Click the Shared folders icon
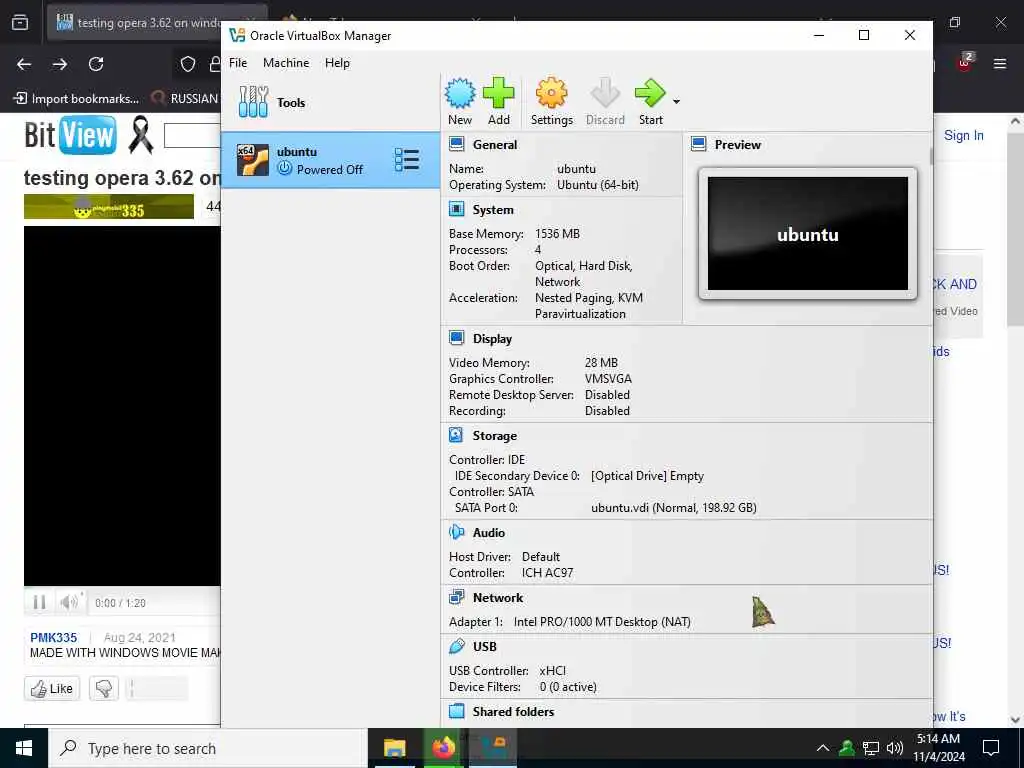The height and width of the screenshot is (768, 1024). (x=456, y=711)
